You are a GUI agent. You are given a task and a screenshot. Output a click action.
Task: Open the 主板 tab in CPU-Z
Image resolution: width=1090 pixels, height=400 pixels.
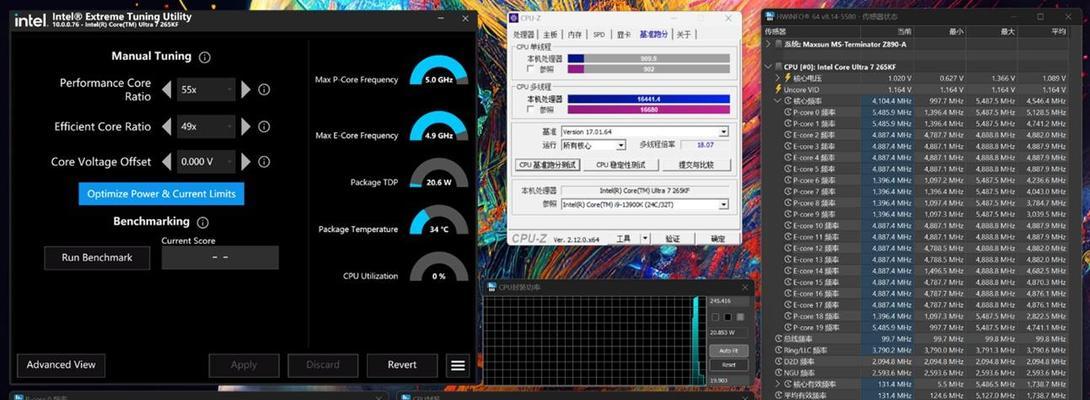(x=550, y=34)
